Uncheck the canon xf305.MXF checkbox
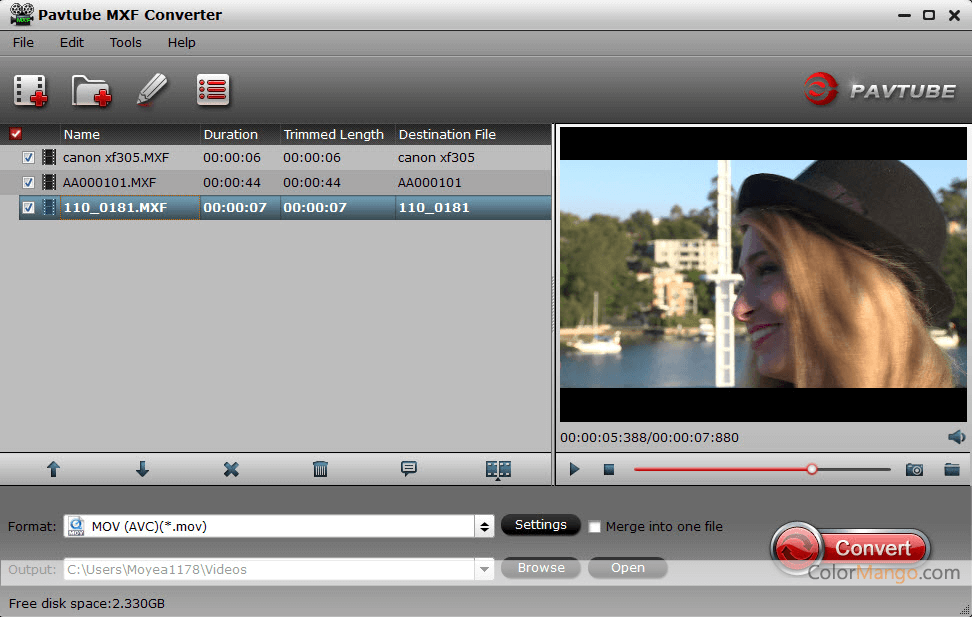Screen dimensions: 972x617 pos(29,158)
